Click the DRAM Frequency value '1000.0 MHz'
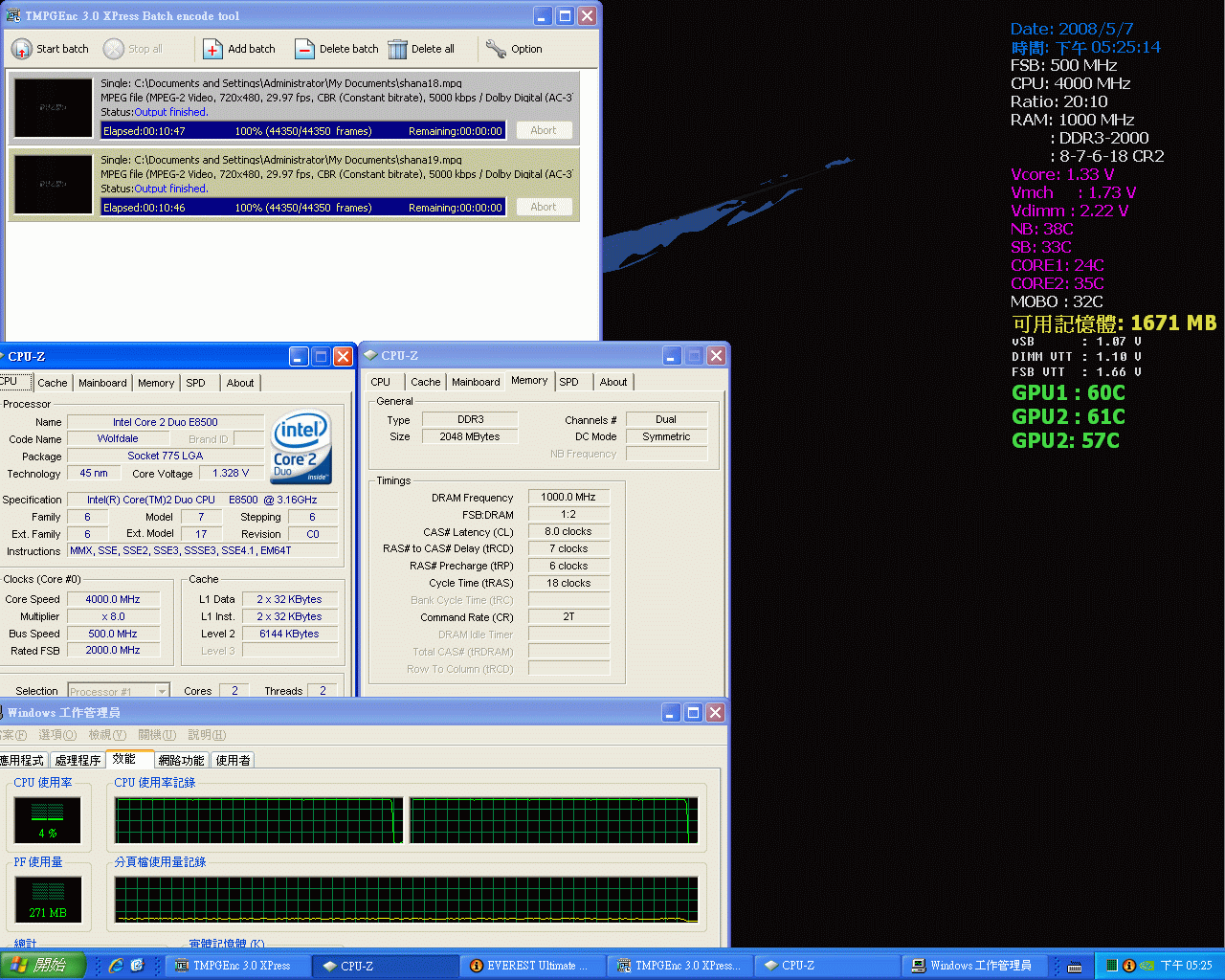1225x980 pixels. 568,497
